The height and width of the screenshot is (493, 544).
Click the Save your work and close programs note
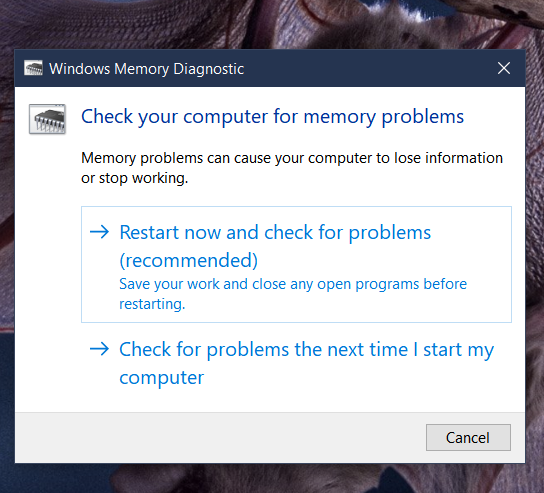coord(293,294)
